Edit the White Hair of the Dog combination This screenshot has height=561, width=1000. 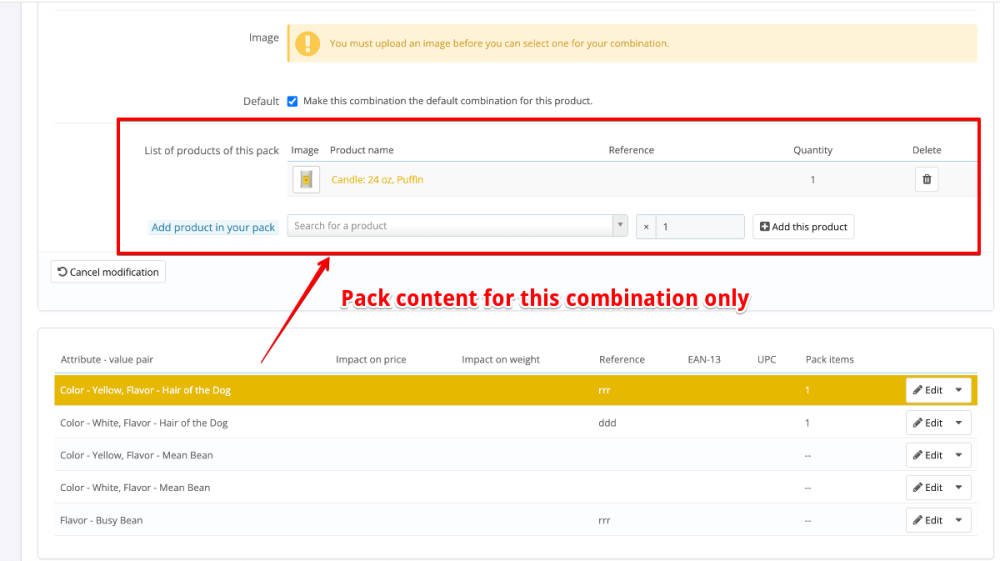pyautogui.click(x=928, y=423)
